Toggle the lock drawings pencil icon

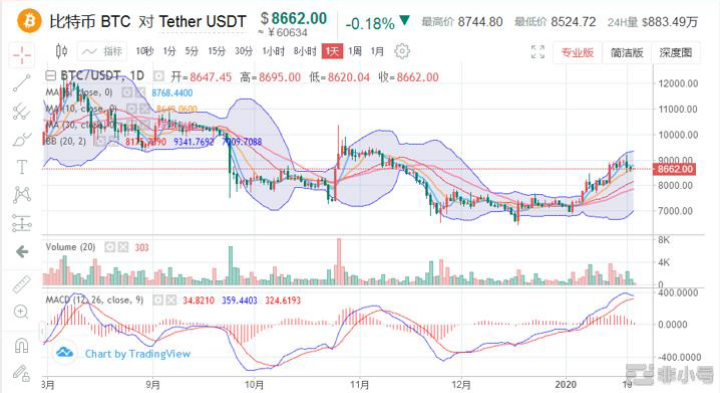21,373
